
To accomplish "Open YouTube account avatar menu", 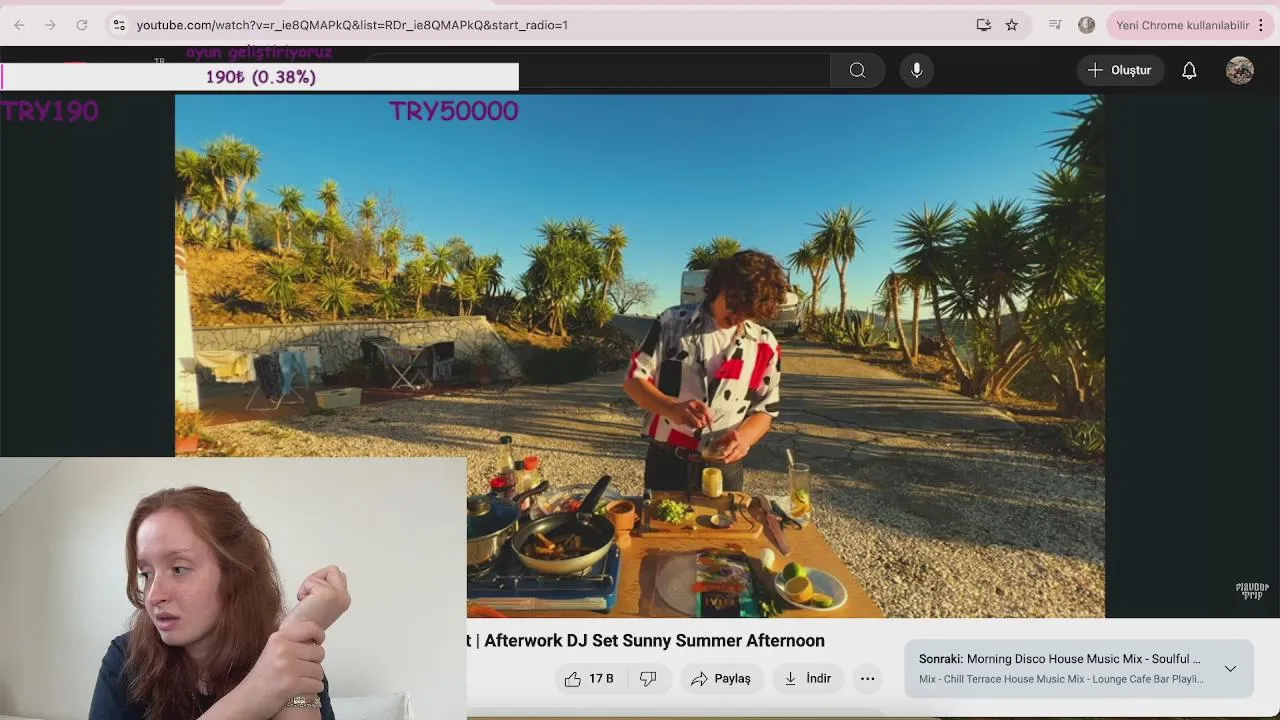I will click(x=1240, y=70).
